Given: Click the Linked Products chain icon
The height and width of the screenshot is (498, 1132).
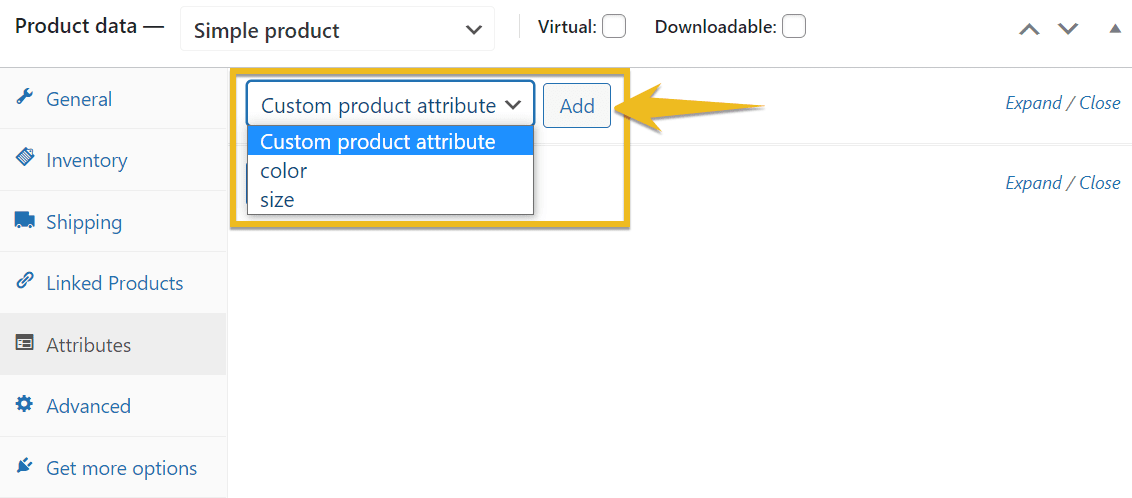Looking at the screenshot, I should pyautogui.click(x=25, y=281).
